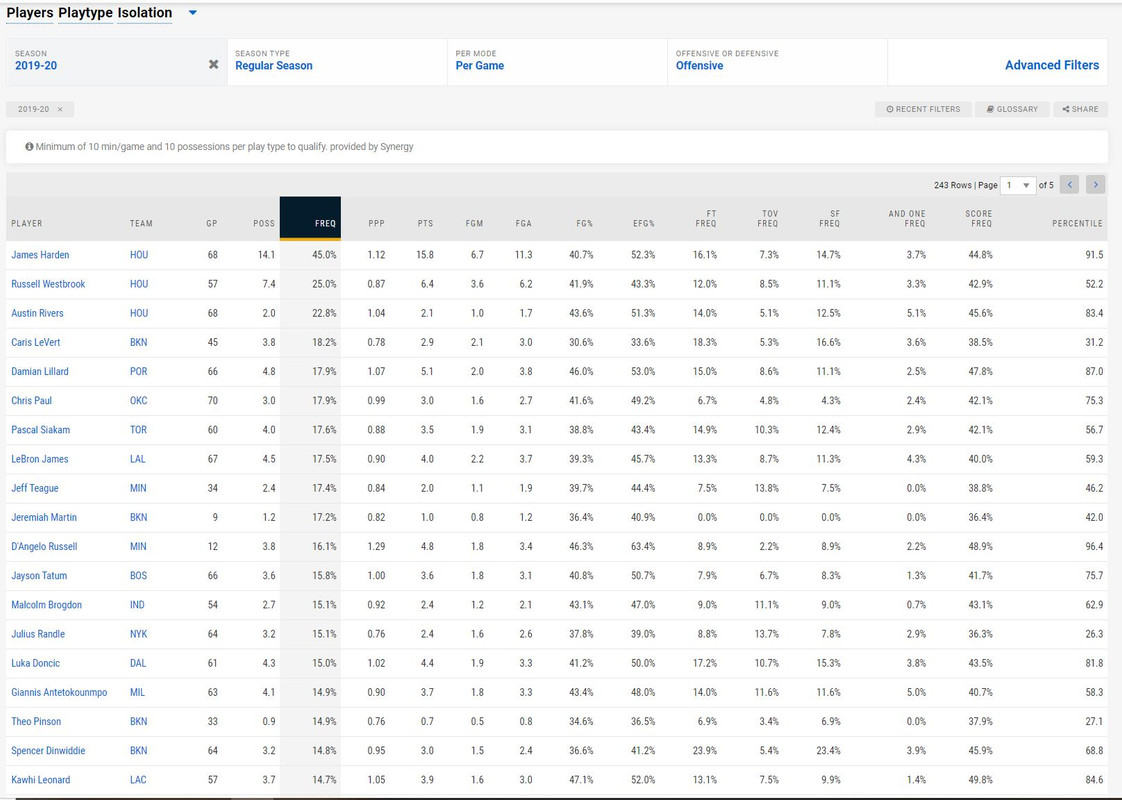
Task: Open Advanced Filters
Action: [1051, 65]
